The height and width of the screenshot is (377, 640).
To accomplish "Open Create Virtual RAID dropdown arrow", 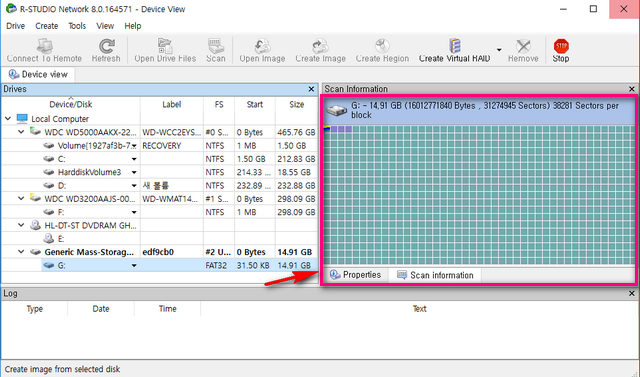I will click(499, 50).
